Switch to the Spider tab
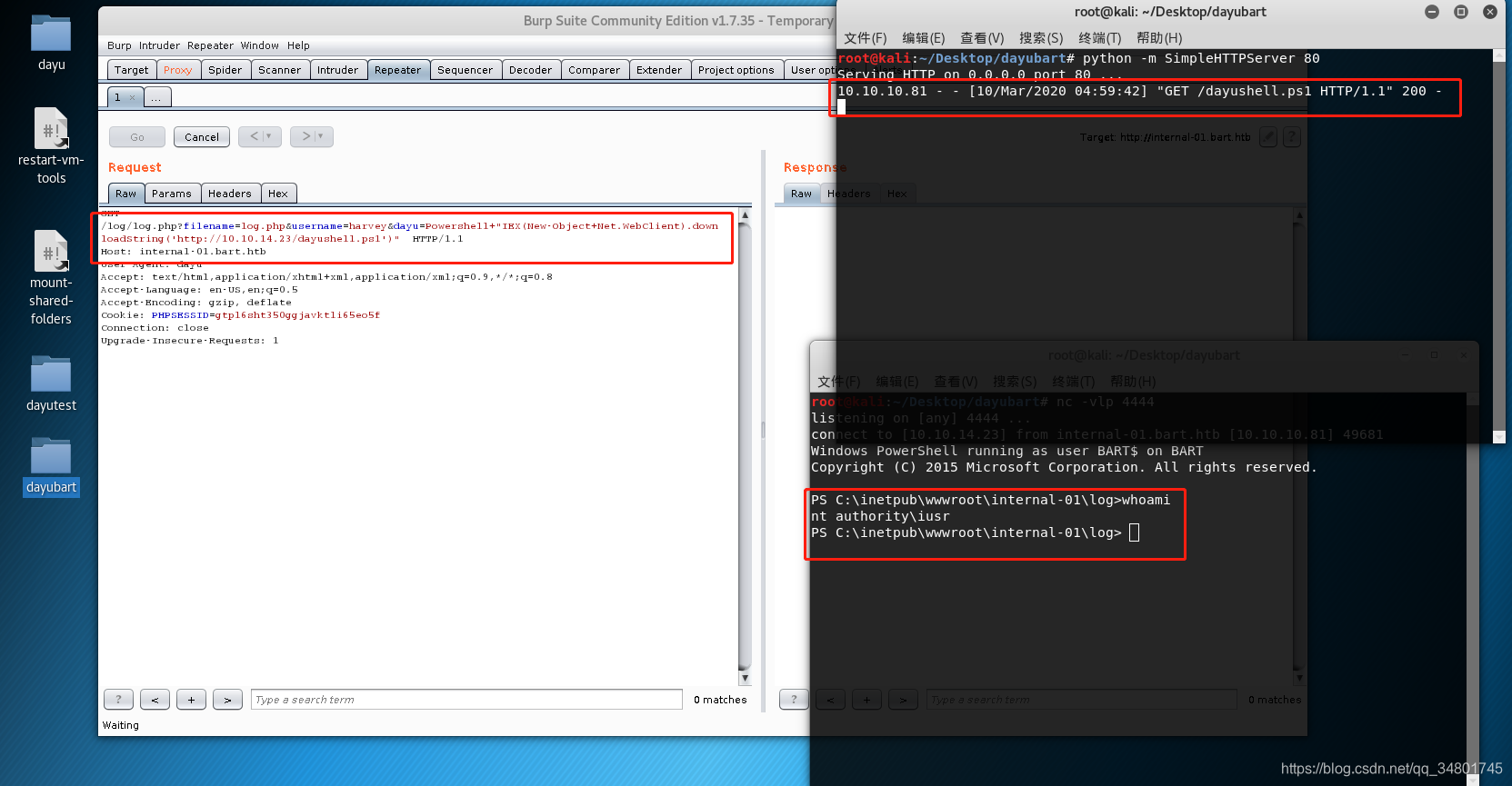 225,70
